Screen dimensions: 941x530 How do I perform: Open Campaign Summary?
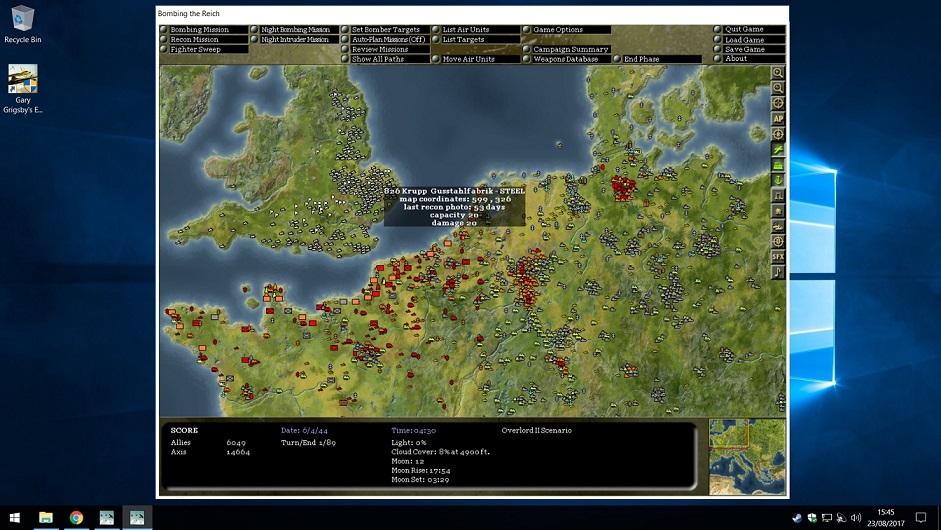point(567,49)
